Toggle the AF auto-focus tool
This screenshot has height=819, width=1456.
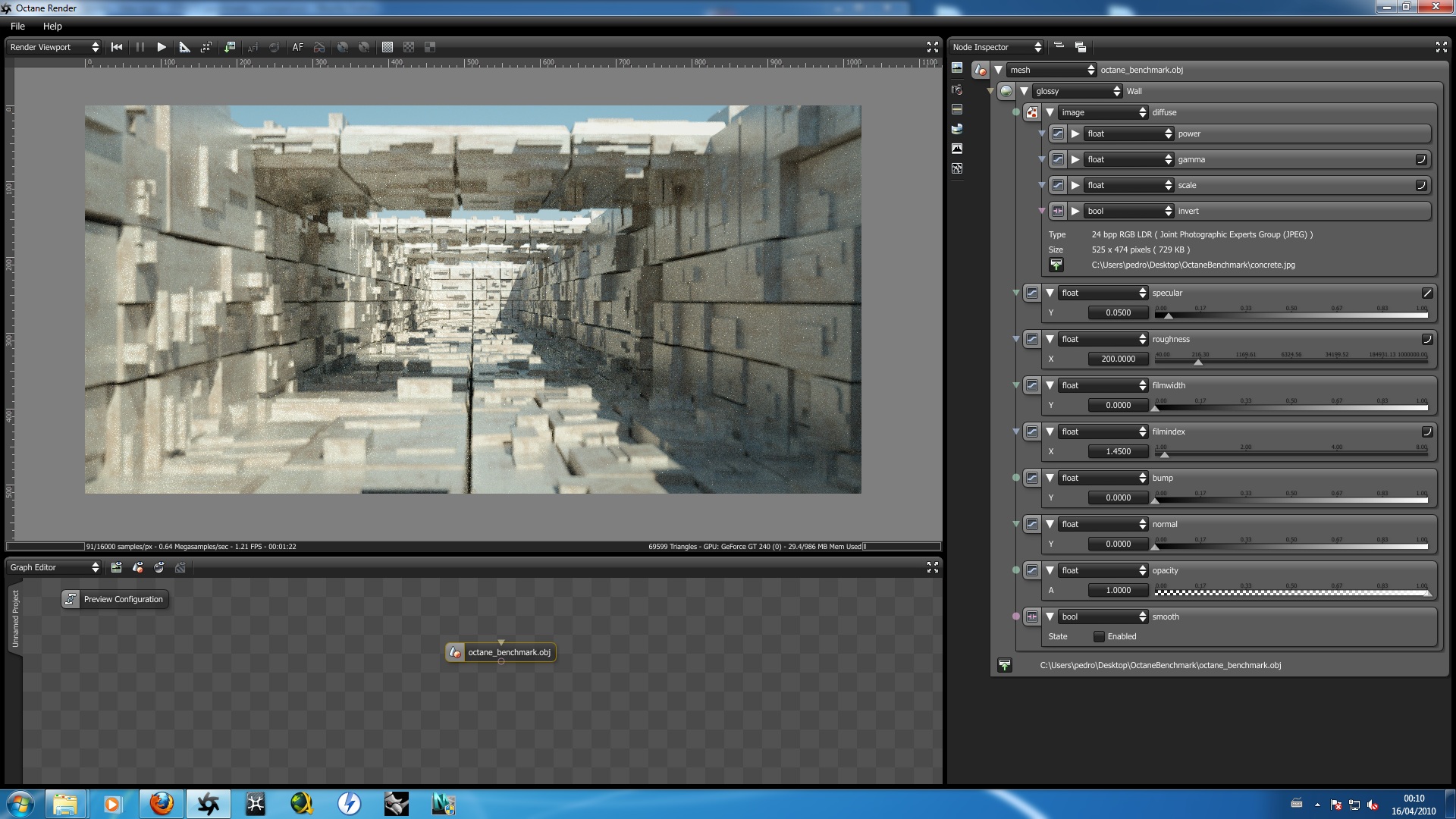[298, 47]
